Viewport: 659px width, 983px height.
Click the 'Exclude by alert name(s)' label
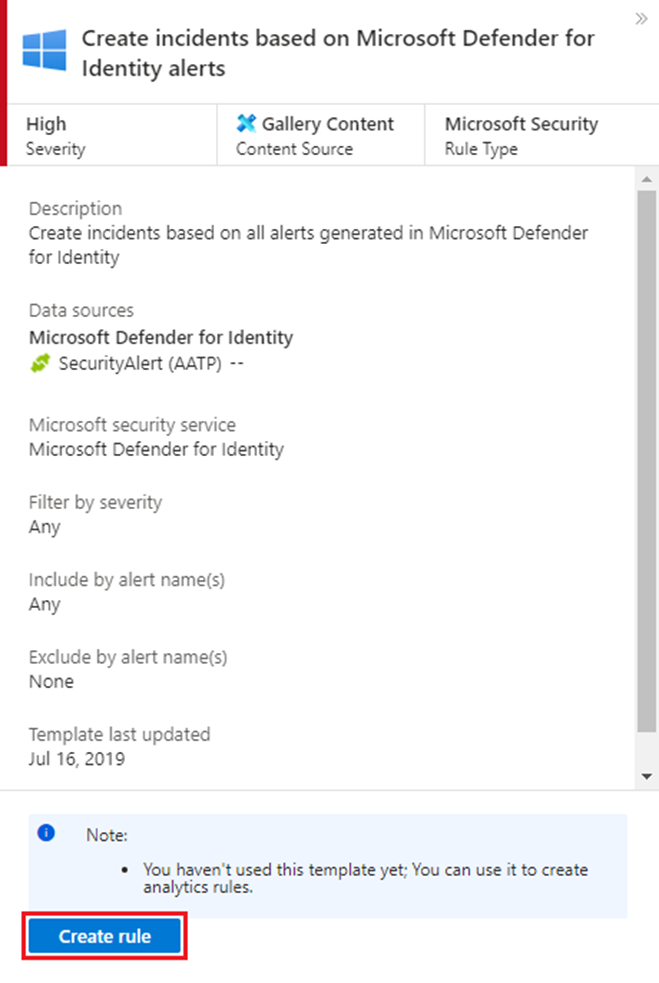[128, 657]
